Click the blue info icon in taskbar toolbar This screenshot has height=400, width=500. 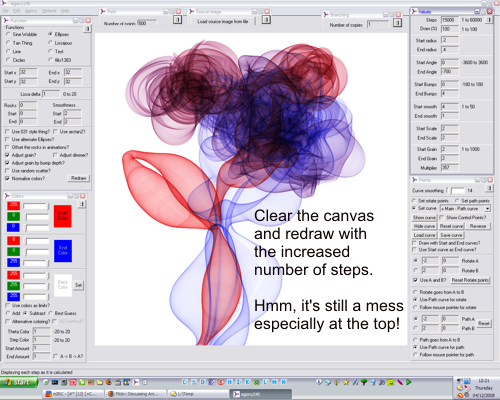click(319, 382)
